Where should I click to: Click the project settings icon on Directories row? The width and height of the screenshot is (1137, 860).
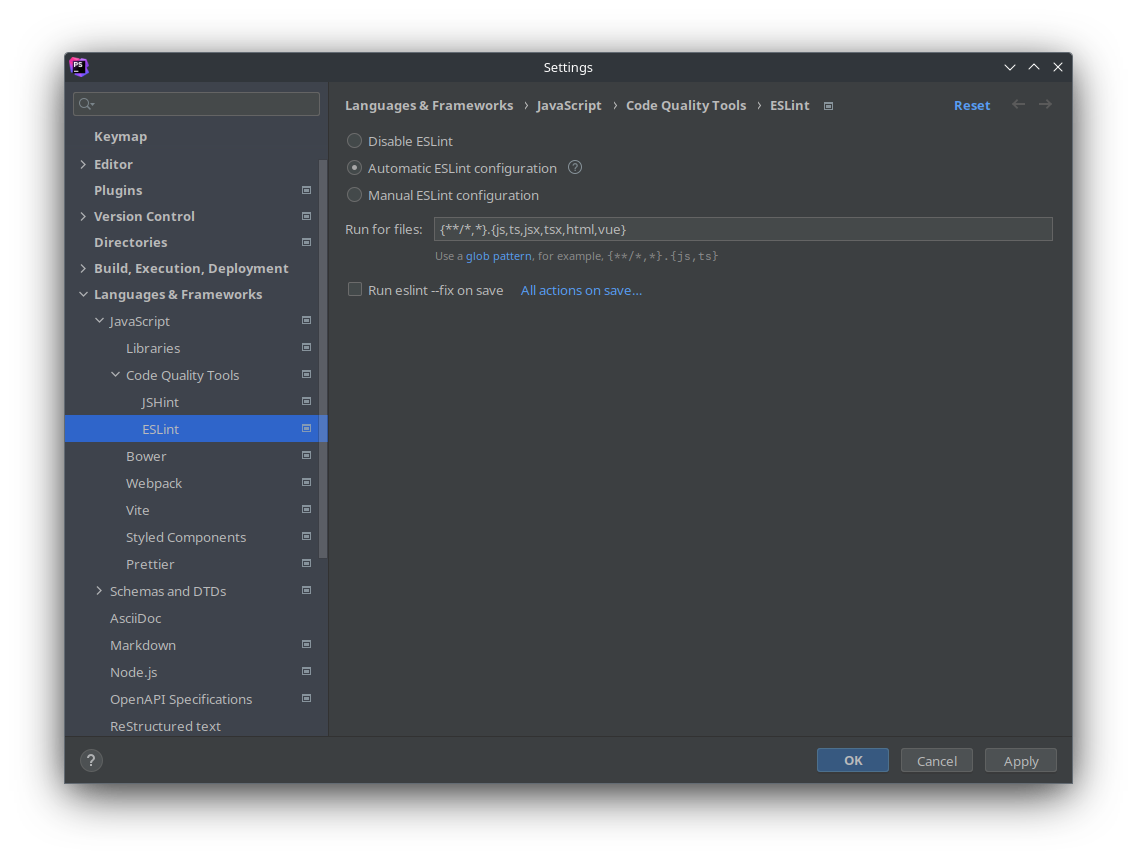306,242
